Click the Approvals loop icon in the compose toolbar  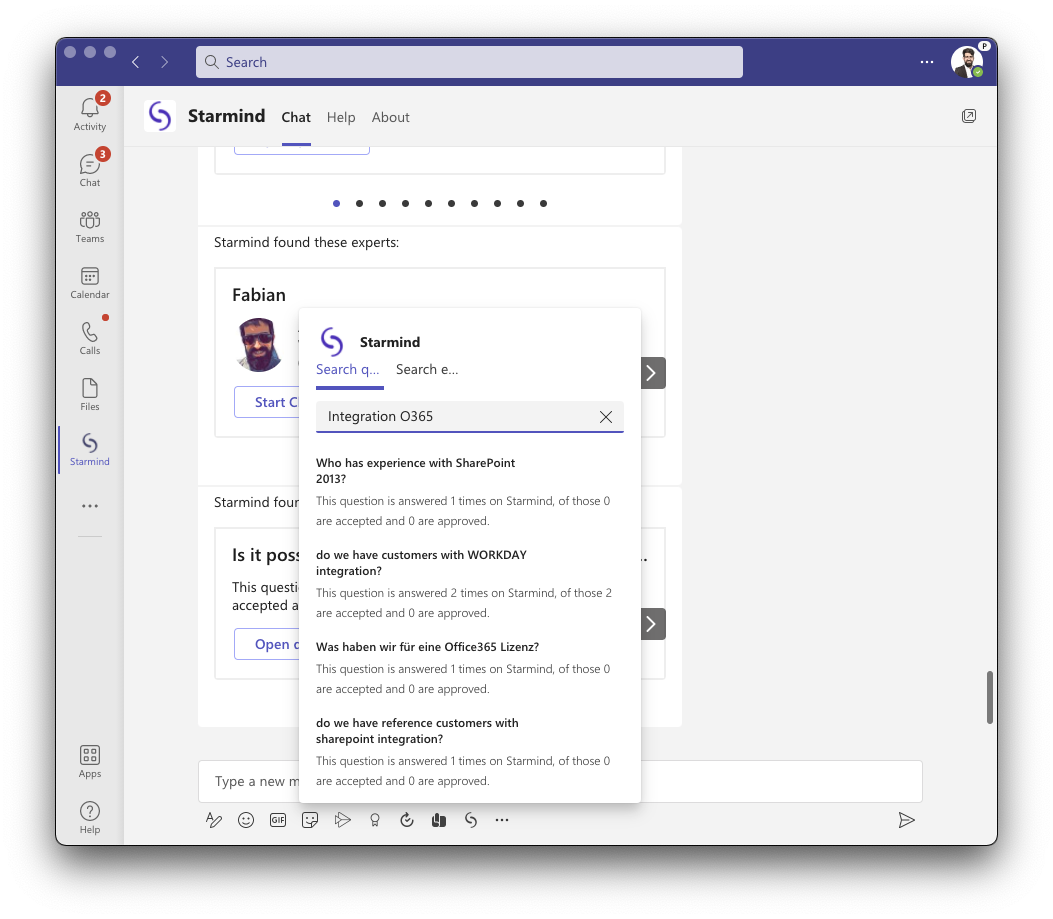coord(406,820)
